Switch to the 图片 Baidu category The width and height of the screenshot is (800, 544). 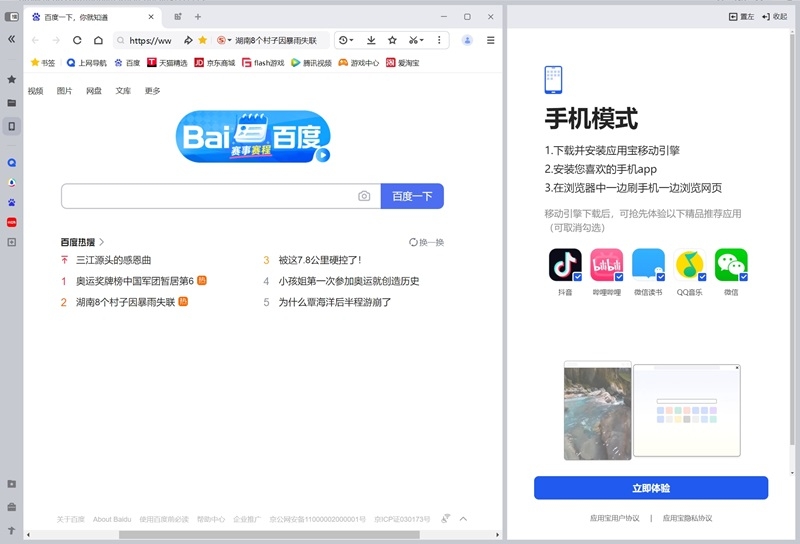[x=64, y=91]
